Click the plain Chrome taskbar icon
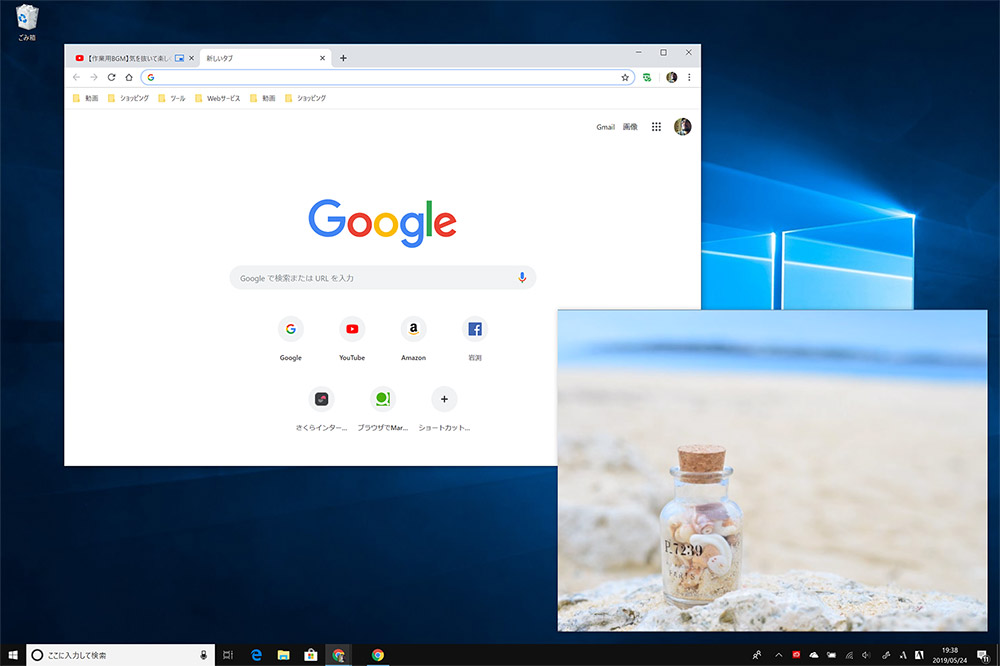The width and height of the screenshot is (1000, 666). coord(378,655)
